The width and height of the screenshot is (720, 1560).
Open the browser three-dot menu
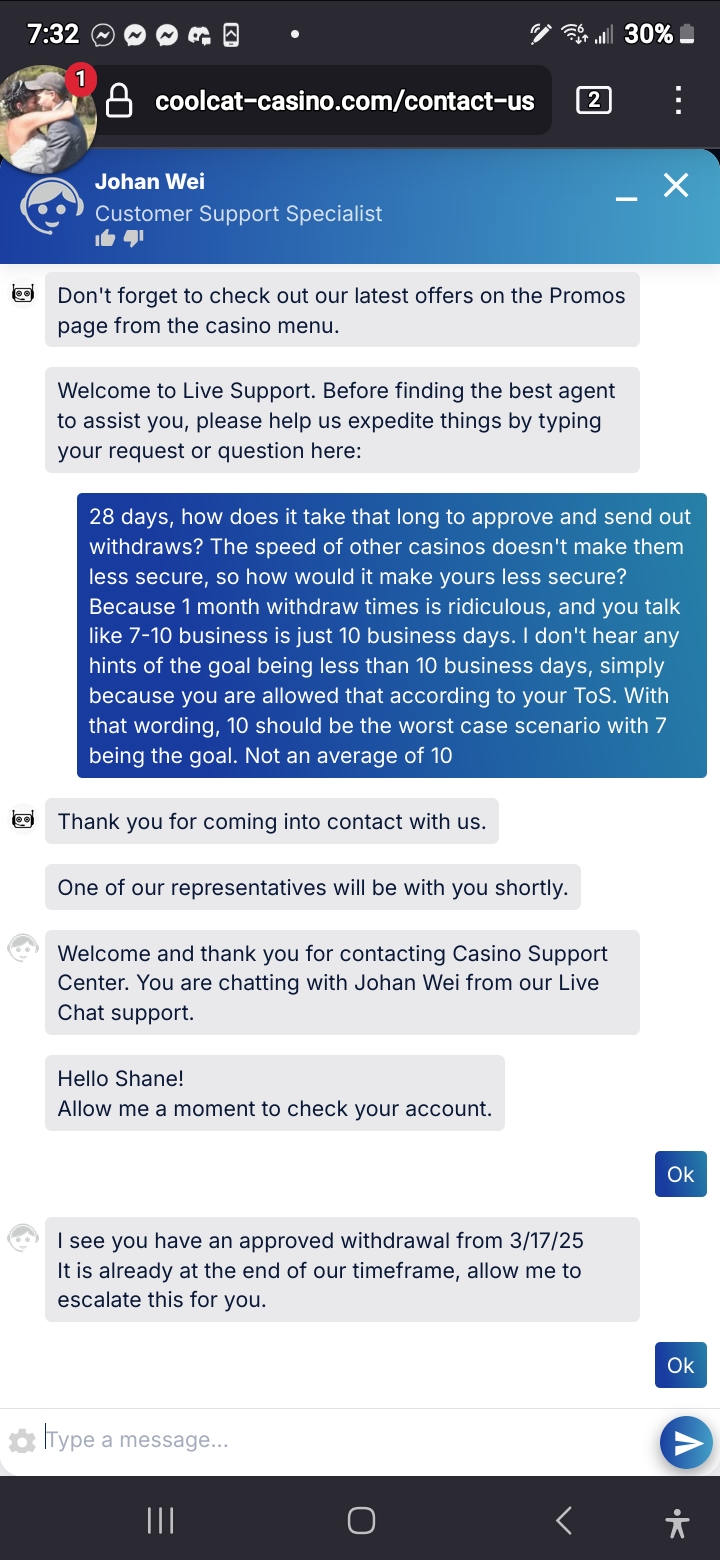(x=678, y=100)
